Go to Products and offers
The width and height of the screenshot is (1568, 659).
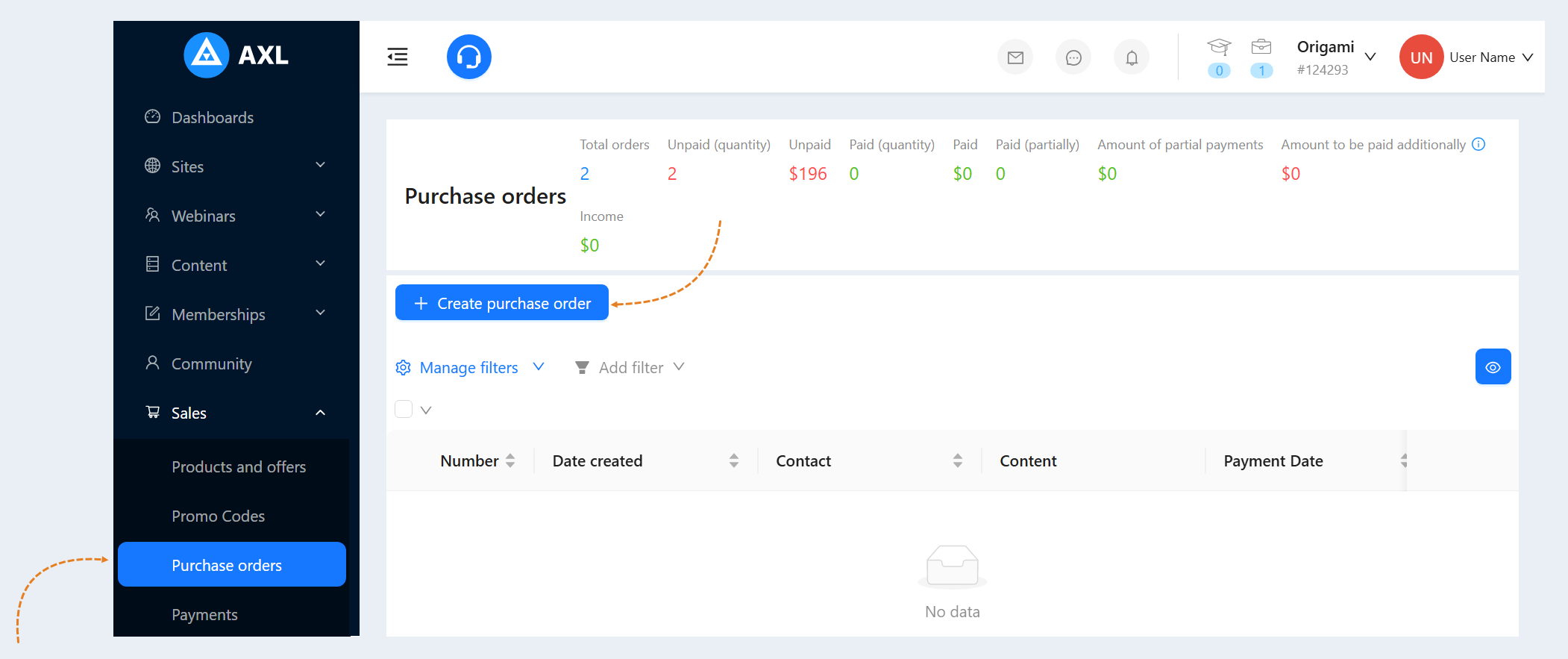[239, 466]
